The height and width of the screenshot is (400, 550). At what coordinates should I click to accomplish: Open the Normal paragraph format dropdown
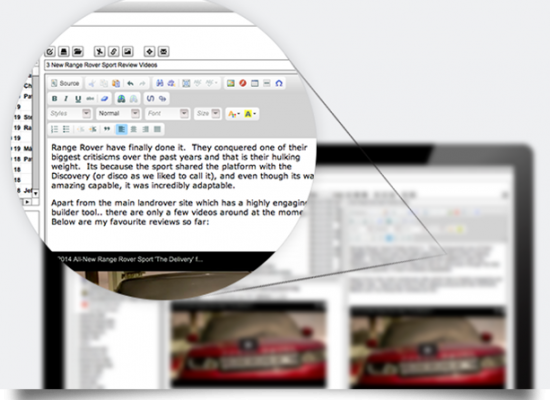tap(118, 114)
